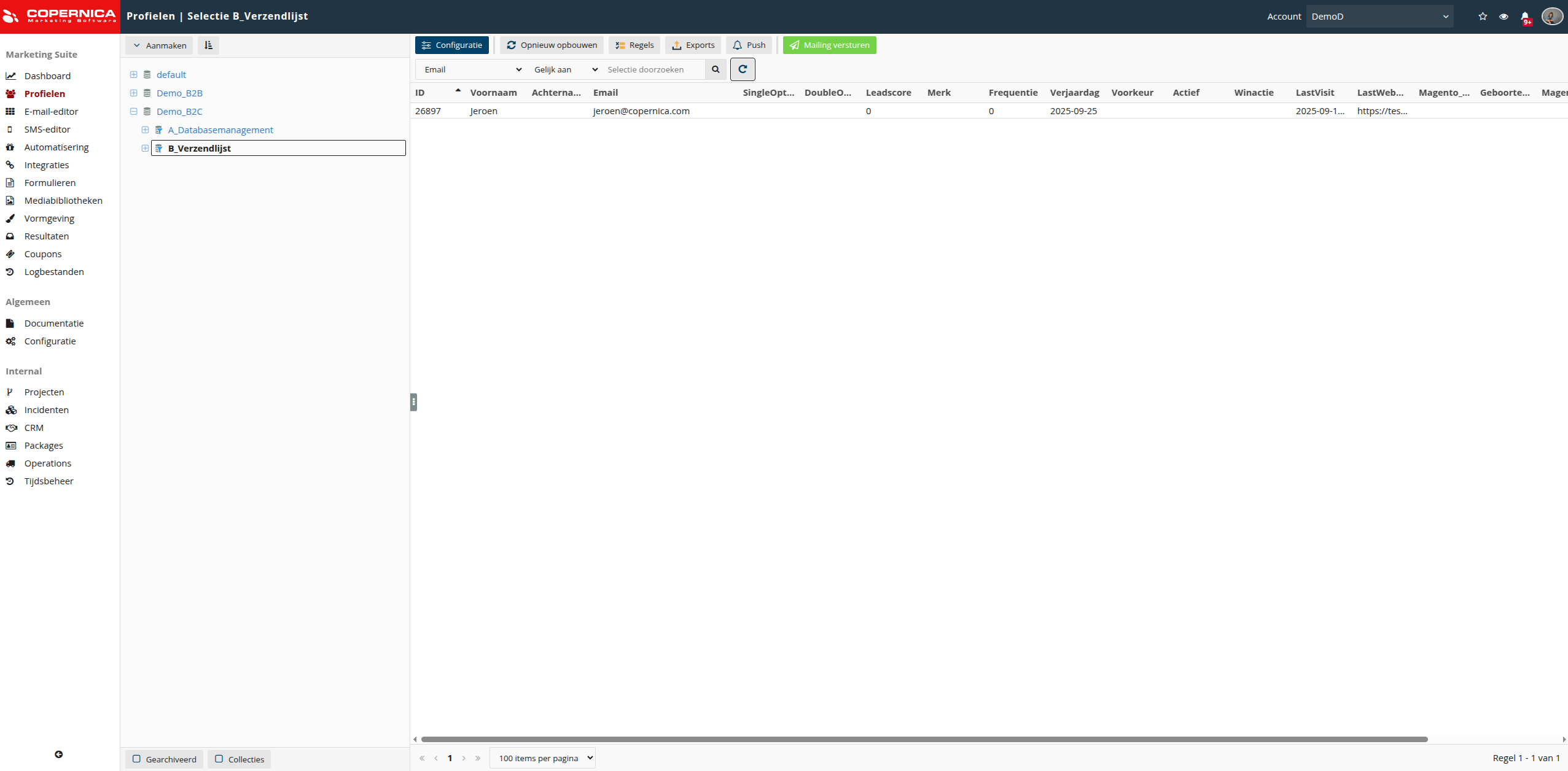Open the user avatar menu
The width and height of the screenshot is (1568, 771).
tap(1552, 17)
